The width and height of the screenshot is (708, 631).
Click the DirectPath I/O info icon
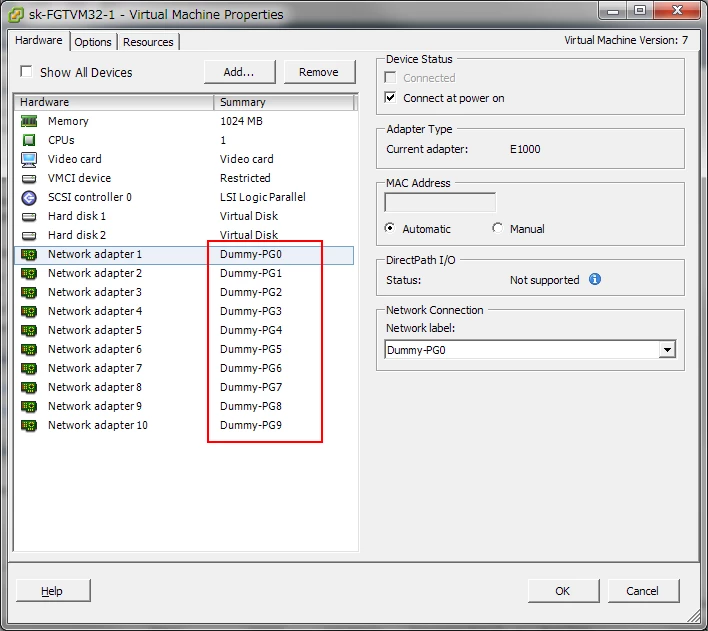point(595,280)
